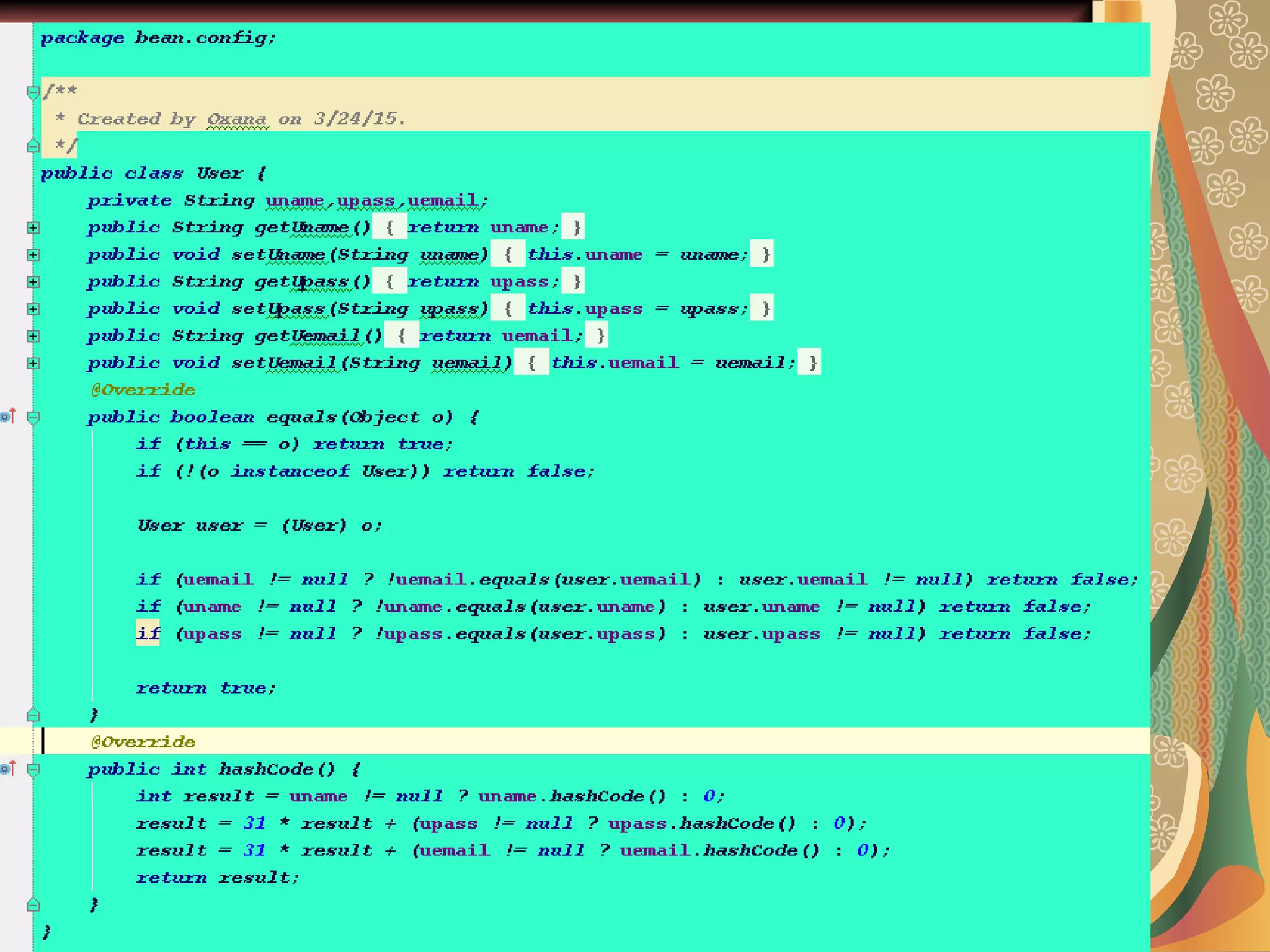The image size is (1270, 952).
Task: Click fold end marker of the Javadoc comment
Action: tap(33, 147)
